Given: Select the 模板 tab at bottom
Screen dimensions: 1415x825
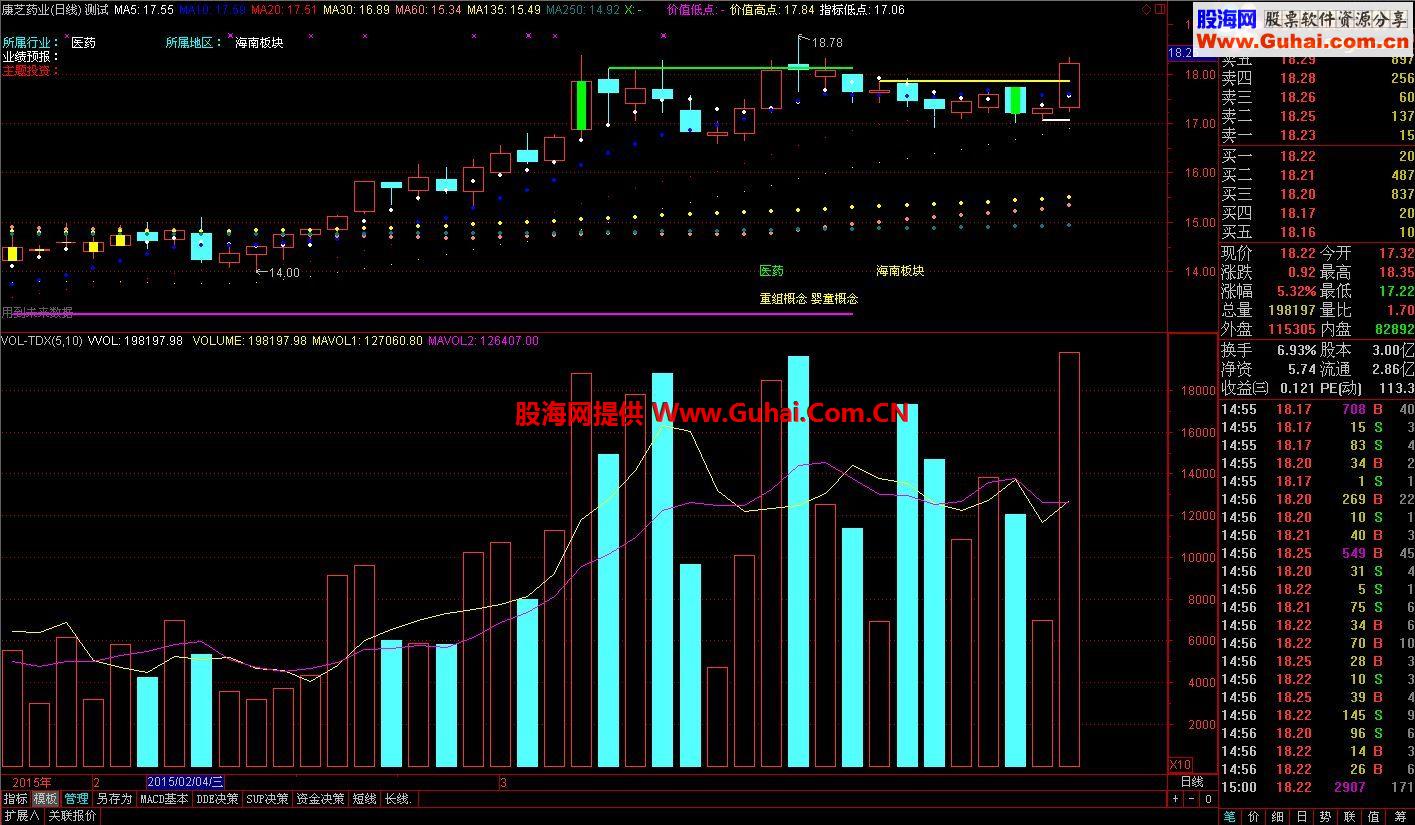Looking at the screenshot, I should coord(46,799).
